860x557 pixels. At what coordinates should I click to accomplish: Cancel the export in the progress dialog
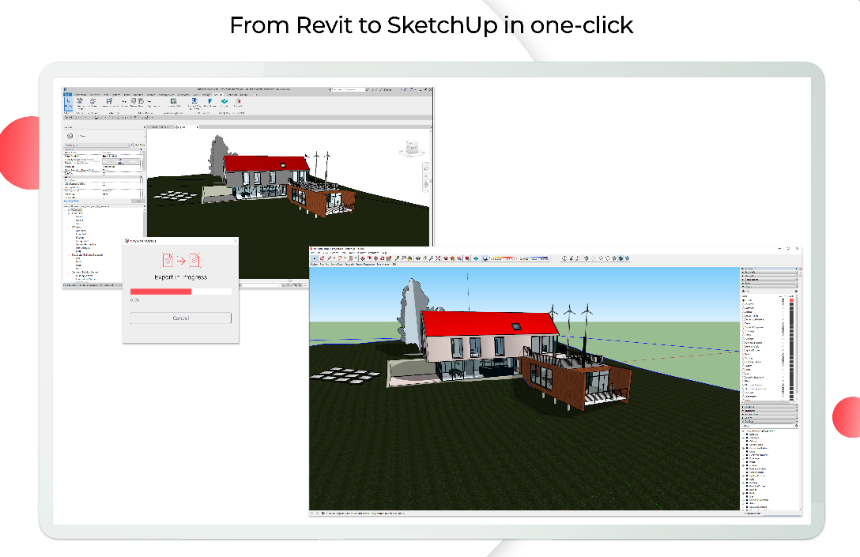pos(180,318)
